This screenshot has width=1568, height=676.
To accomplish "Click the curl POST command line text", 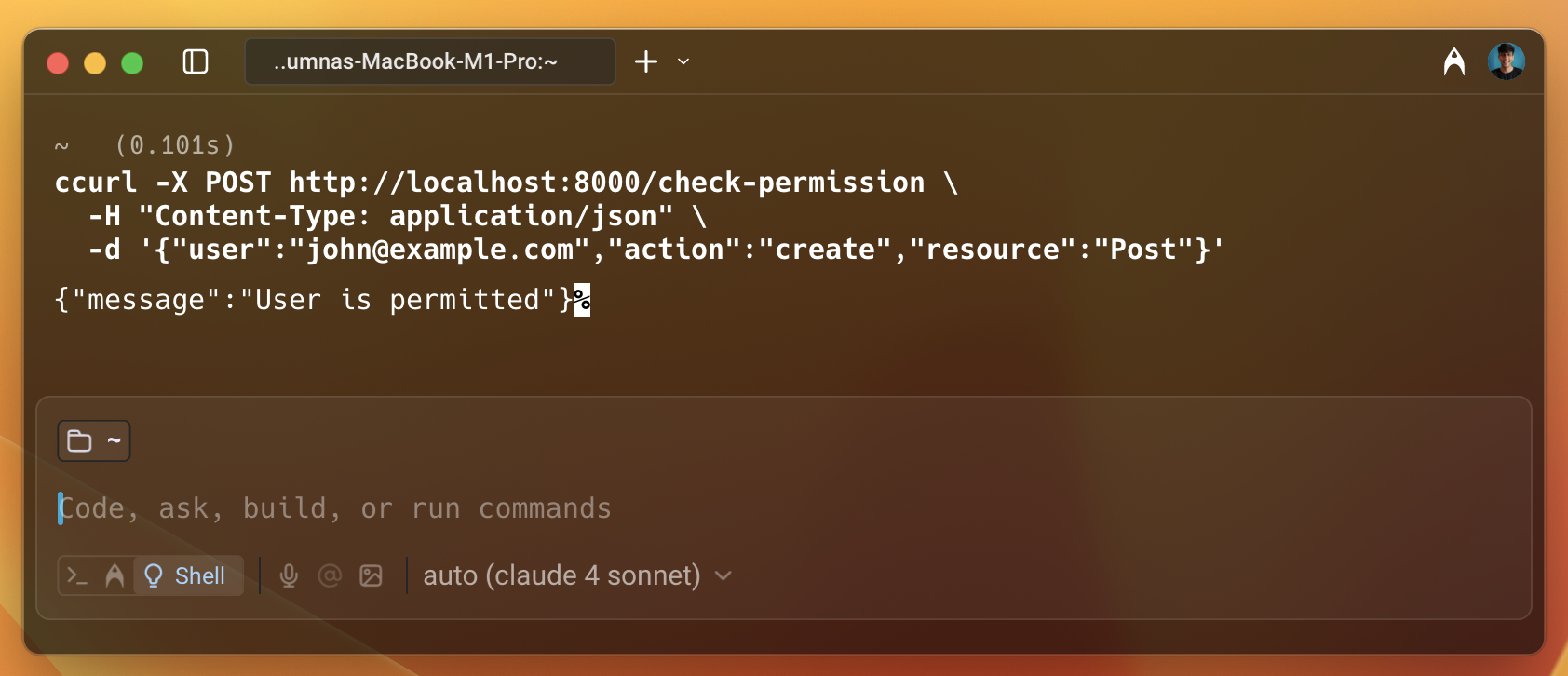I will click(507, 183).
